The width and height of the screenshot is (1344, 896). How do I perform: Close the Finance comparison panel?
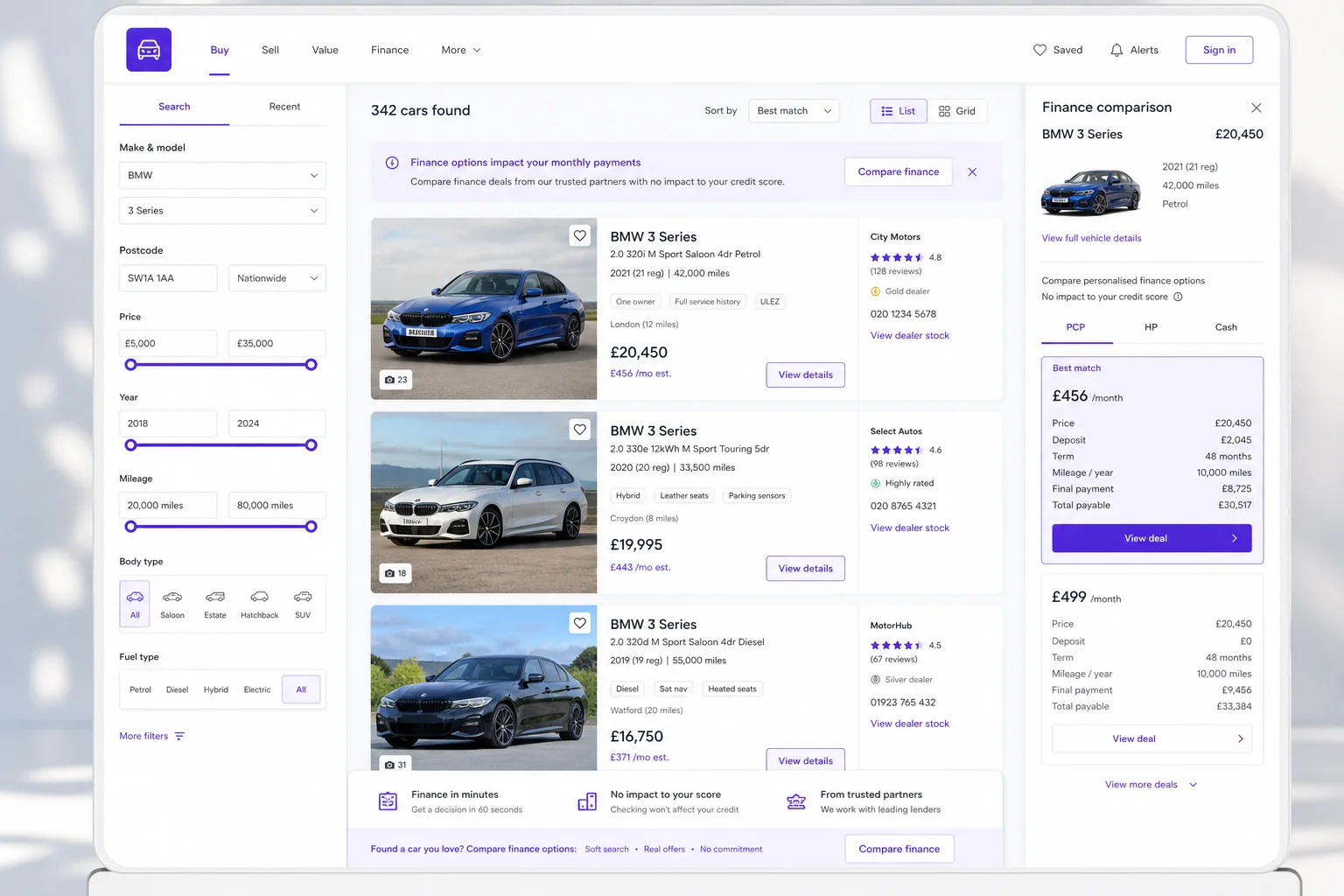(x=1256, y=108)
